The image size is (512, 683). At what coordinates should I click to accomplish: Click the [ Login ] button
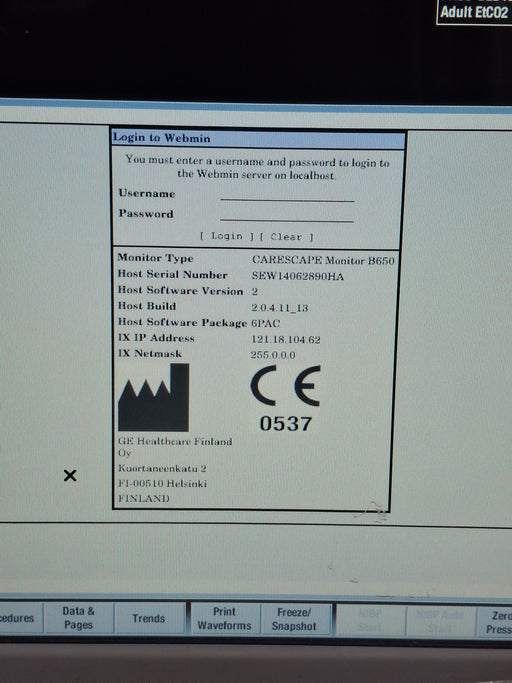tap(227, 236)
